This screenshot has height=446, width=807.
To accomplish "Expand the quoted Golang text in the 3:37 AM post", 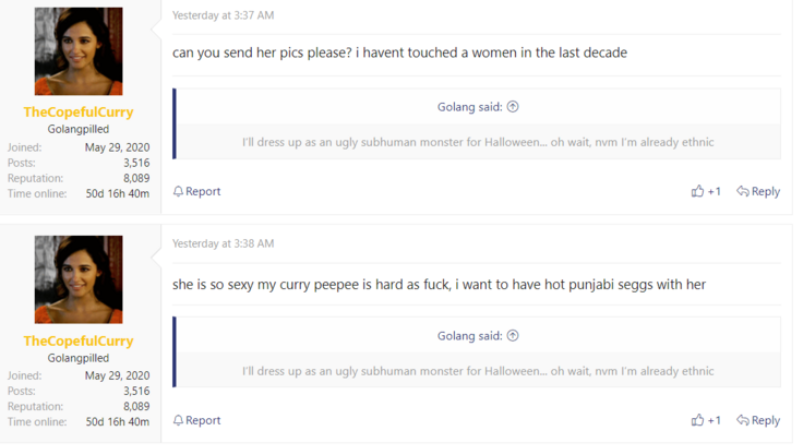I will pos(478,142).
